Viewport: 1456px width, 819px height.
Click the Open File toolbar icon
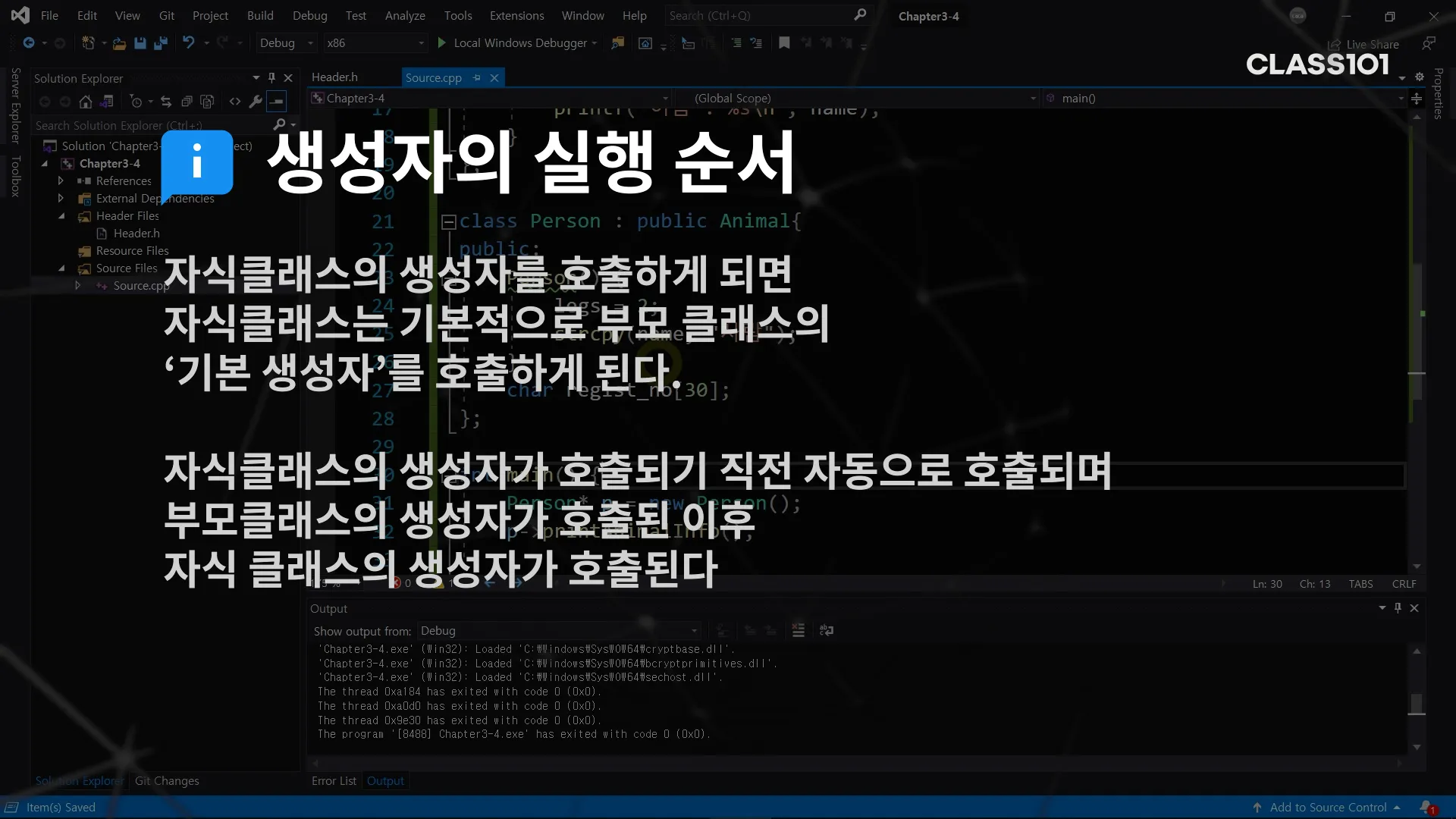tap(119, 43)
